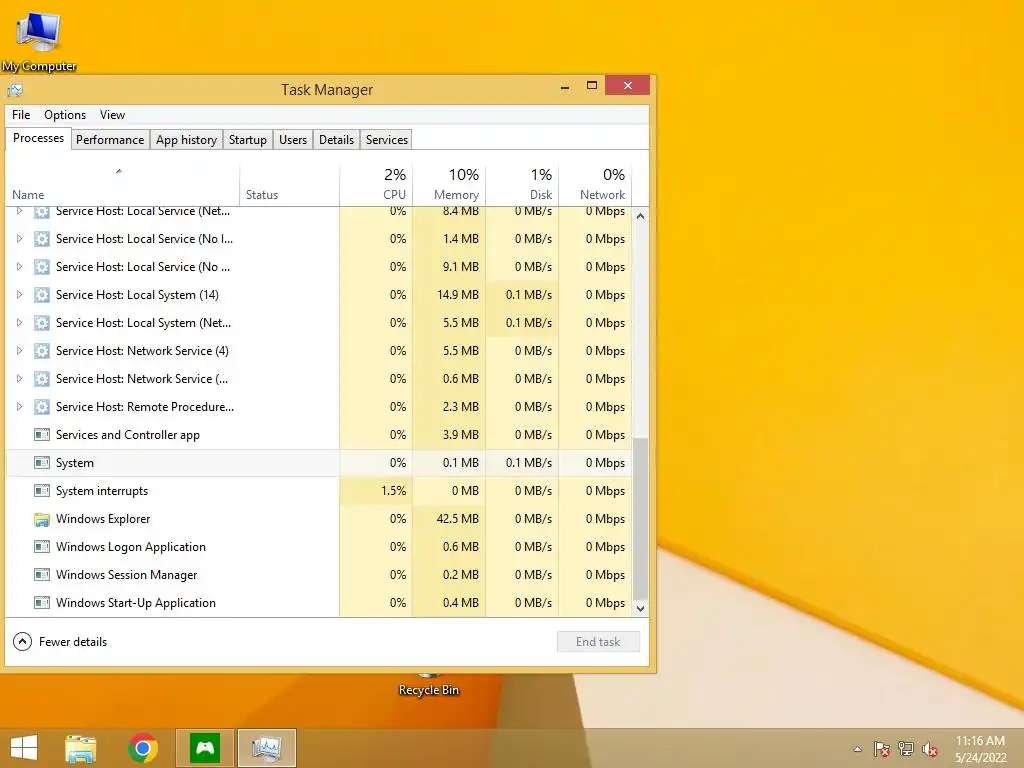Open the View menu
The height and width of the screenshot is (768, 1024).
click(x=112, y=115)
